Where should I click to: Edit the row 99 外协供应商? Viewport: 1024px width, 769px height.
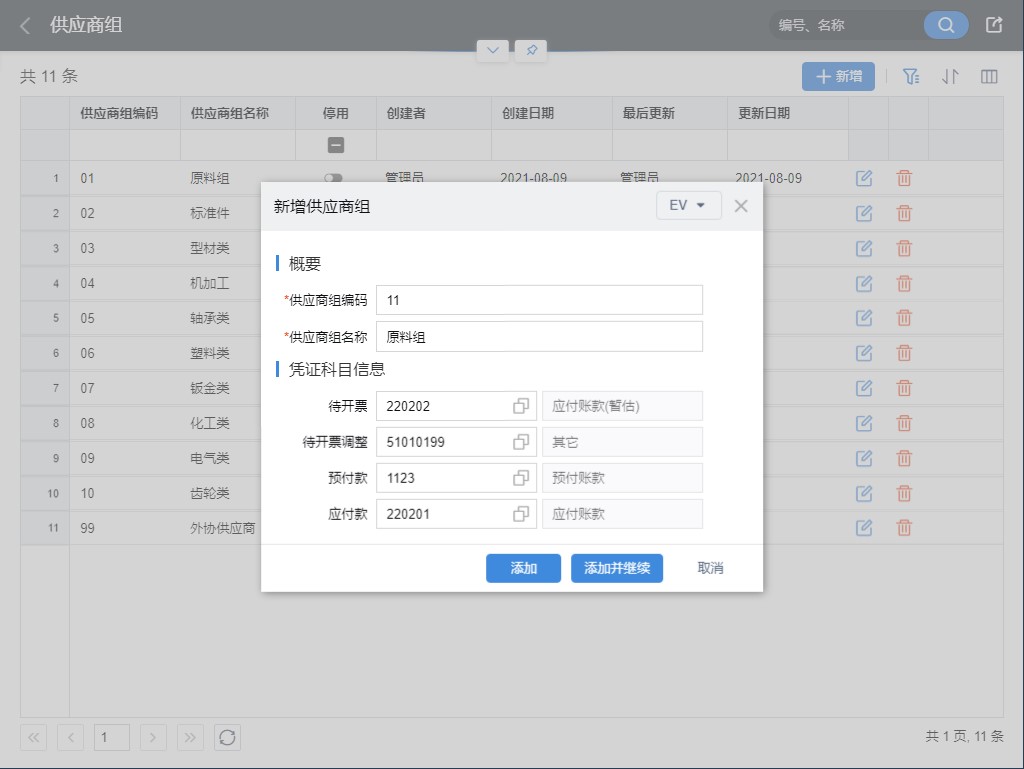pos(864,527)
